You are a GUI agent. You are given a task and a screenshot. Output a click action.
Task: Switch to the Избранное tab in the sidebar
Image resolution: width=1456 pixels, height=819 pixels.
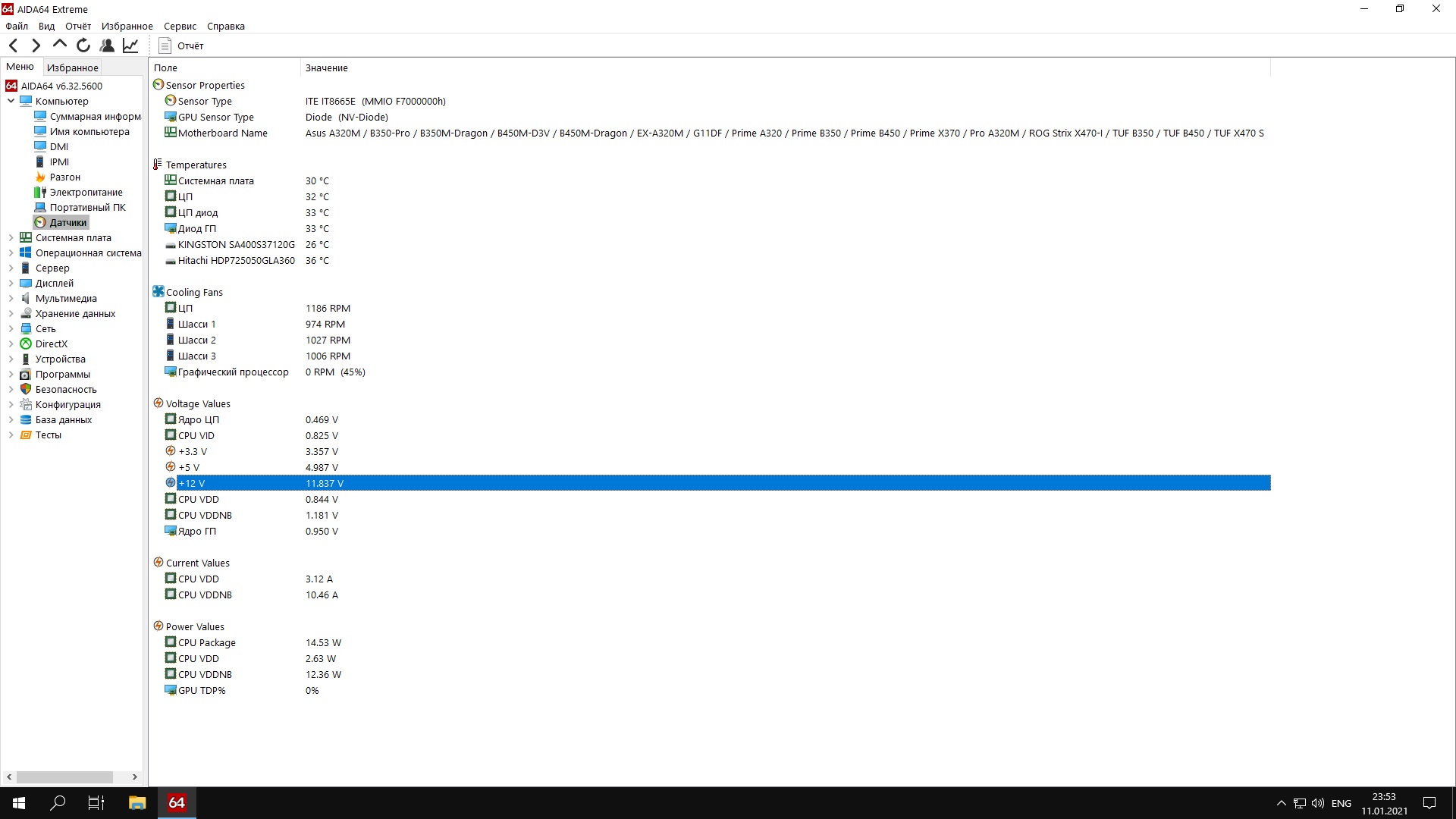(x=73, y=67)
